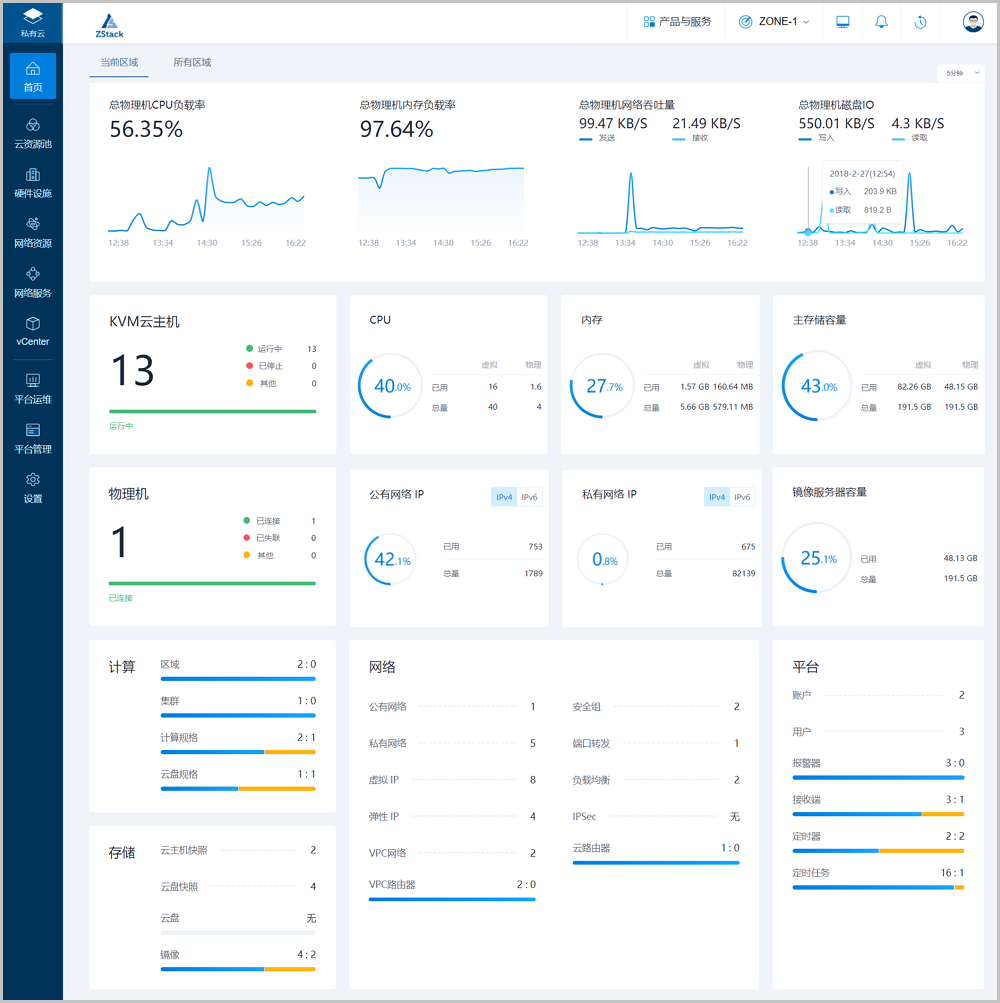Open 硬件设施 in the sidebar
Screen dimensions: 1000x1003
(32, 182)
